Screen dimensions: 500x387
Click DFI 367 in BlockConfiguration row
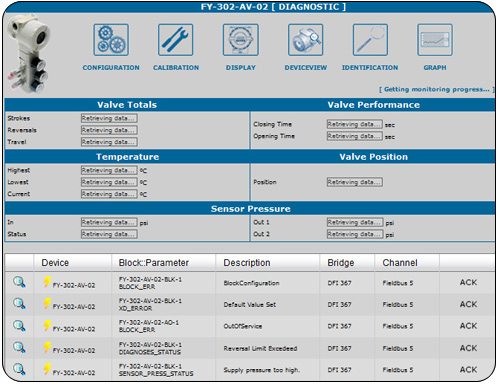point(339,283)
